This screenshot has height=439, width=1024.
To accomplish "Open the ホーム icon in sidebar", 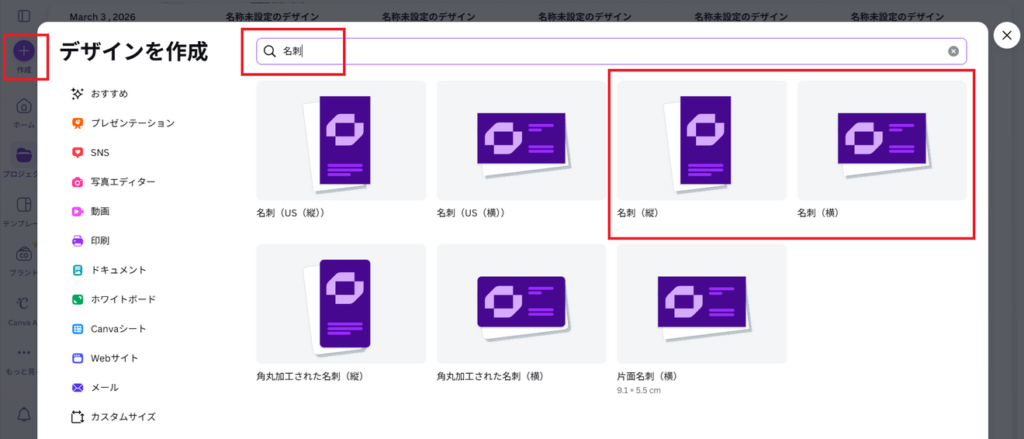I will (24, 106).
